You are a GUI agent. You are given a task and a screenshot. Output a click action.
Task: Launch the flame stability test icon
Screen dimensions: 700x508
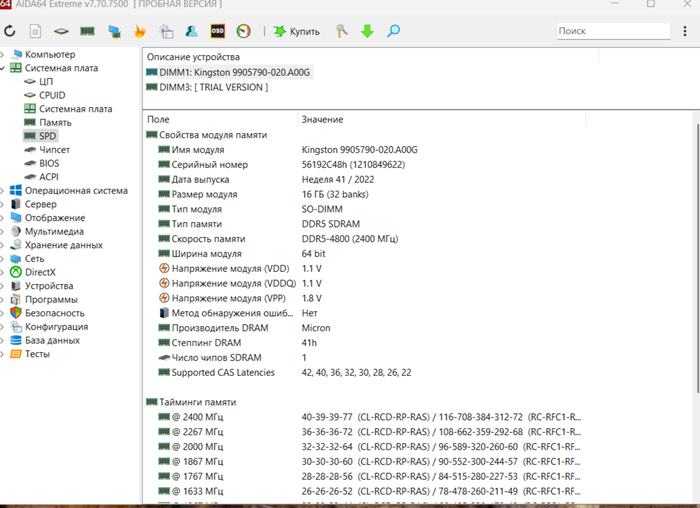pyautogui.click(x=140, y=31)
